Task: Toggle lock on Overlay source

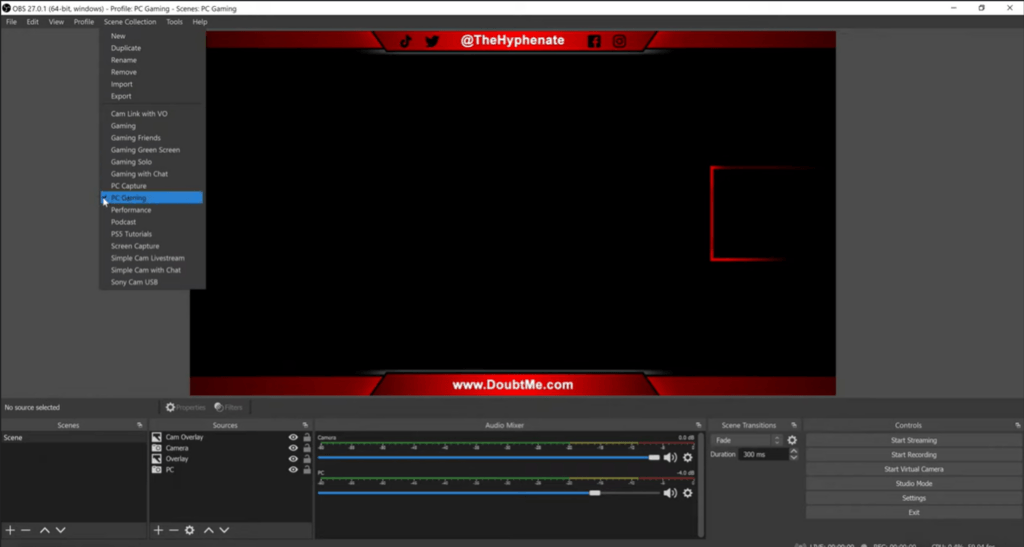Action: click(307, 459)
